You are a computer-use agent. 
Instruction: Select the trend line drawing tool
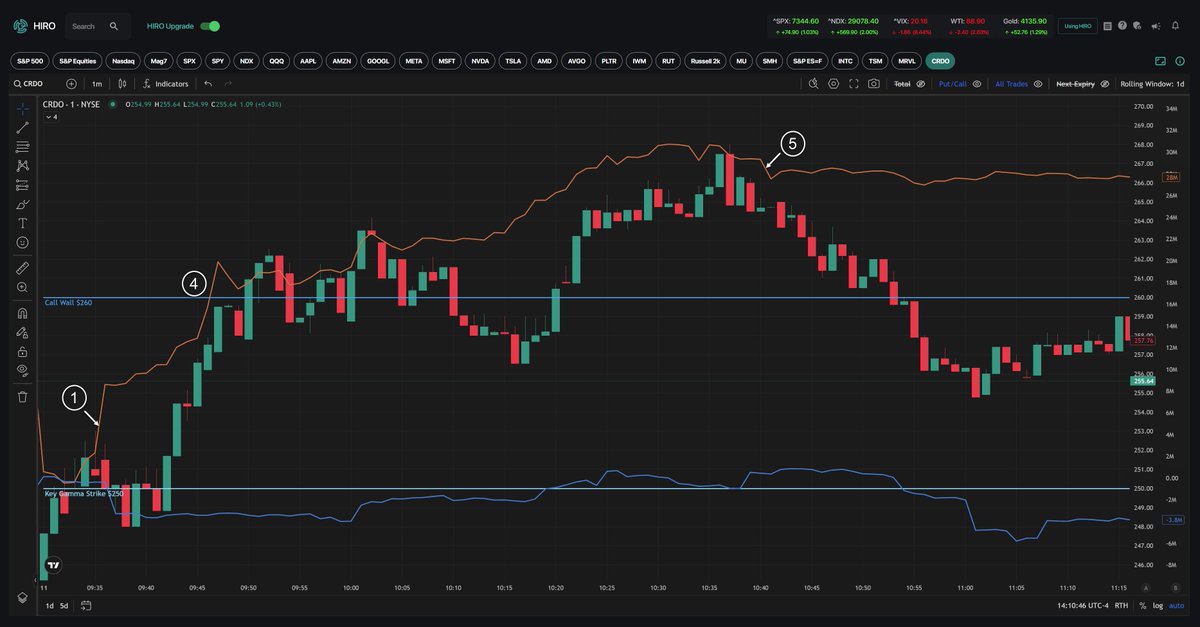point(22,127)
